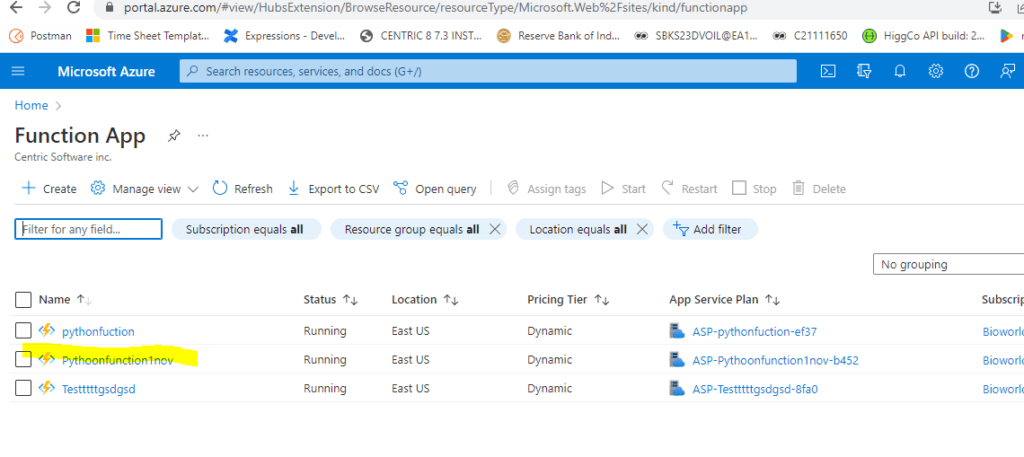1024x457 pixels.
Task: Open the ellipsis more options beside Function App
Action: tap(203, 136)
